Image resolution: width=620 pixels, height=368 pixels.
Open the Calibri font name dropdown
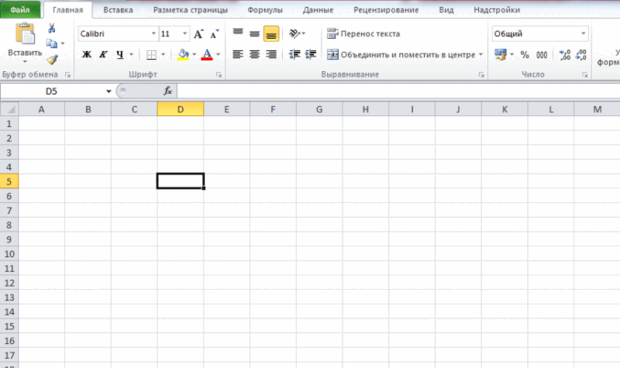[x=154, y=34]
